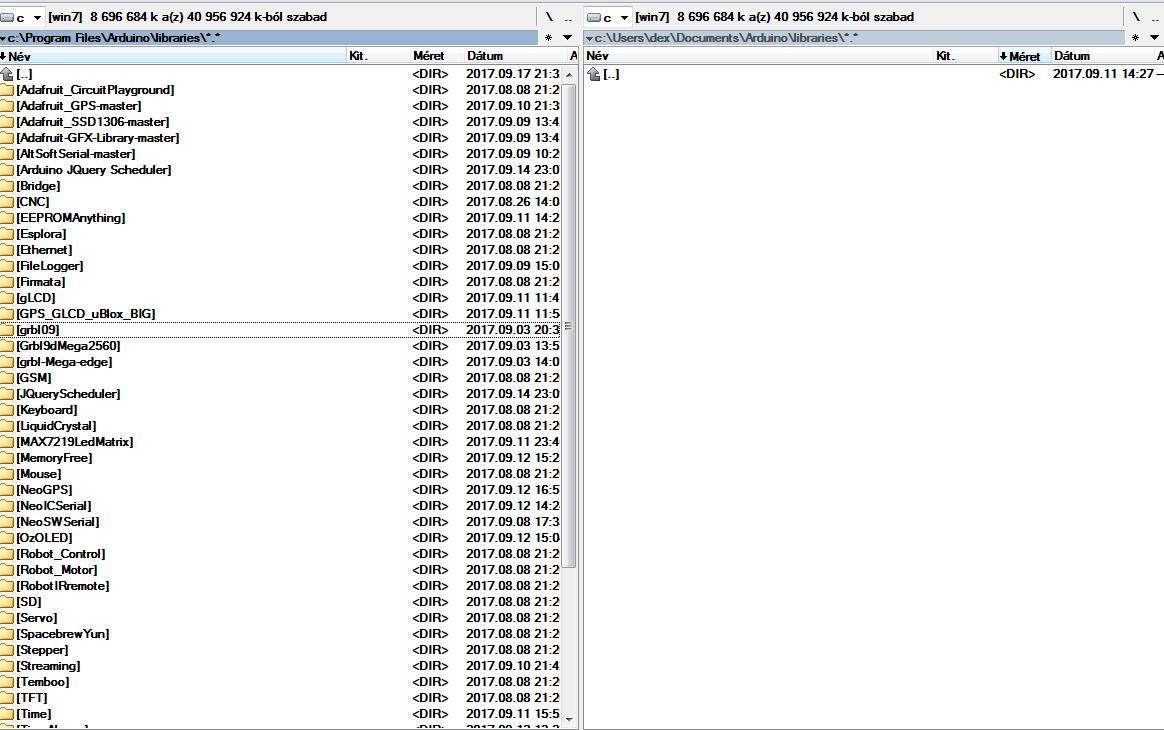This screenshot has height=730, width=1164.
Task: Click the left panel scrollbar up arrow
Action: [569, 75]
